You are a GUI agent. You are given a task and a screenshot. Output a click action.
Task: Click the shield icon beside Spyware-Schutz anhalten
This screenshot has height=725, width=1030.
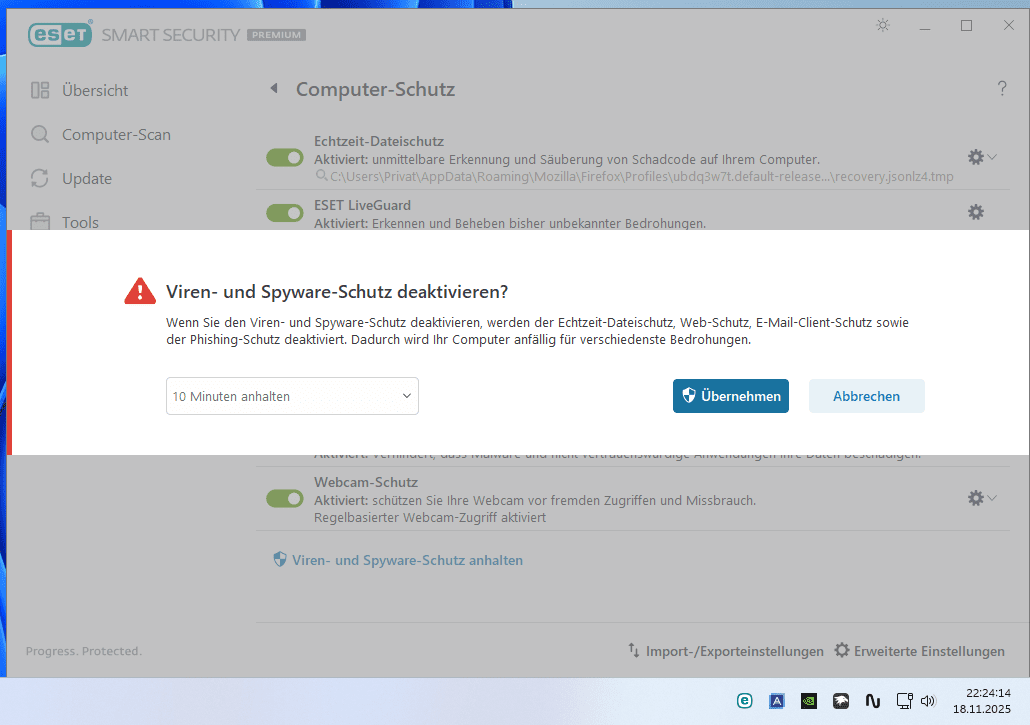pyautogui.click(x=280, y=560)
